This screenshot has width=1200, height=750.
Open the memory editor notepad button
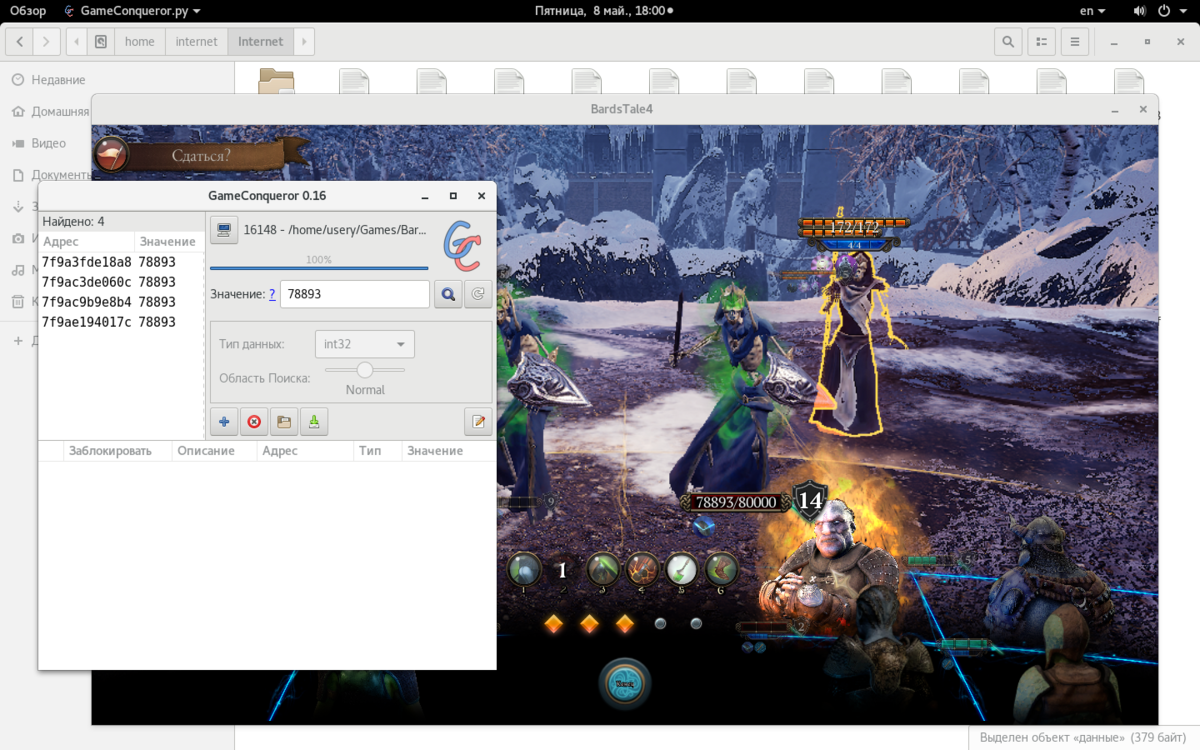click(x=479, y=422)
